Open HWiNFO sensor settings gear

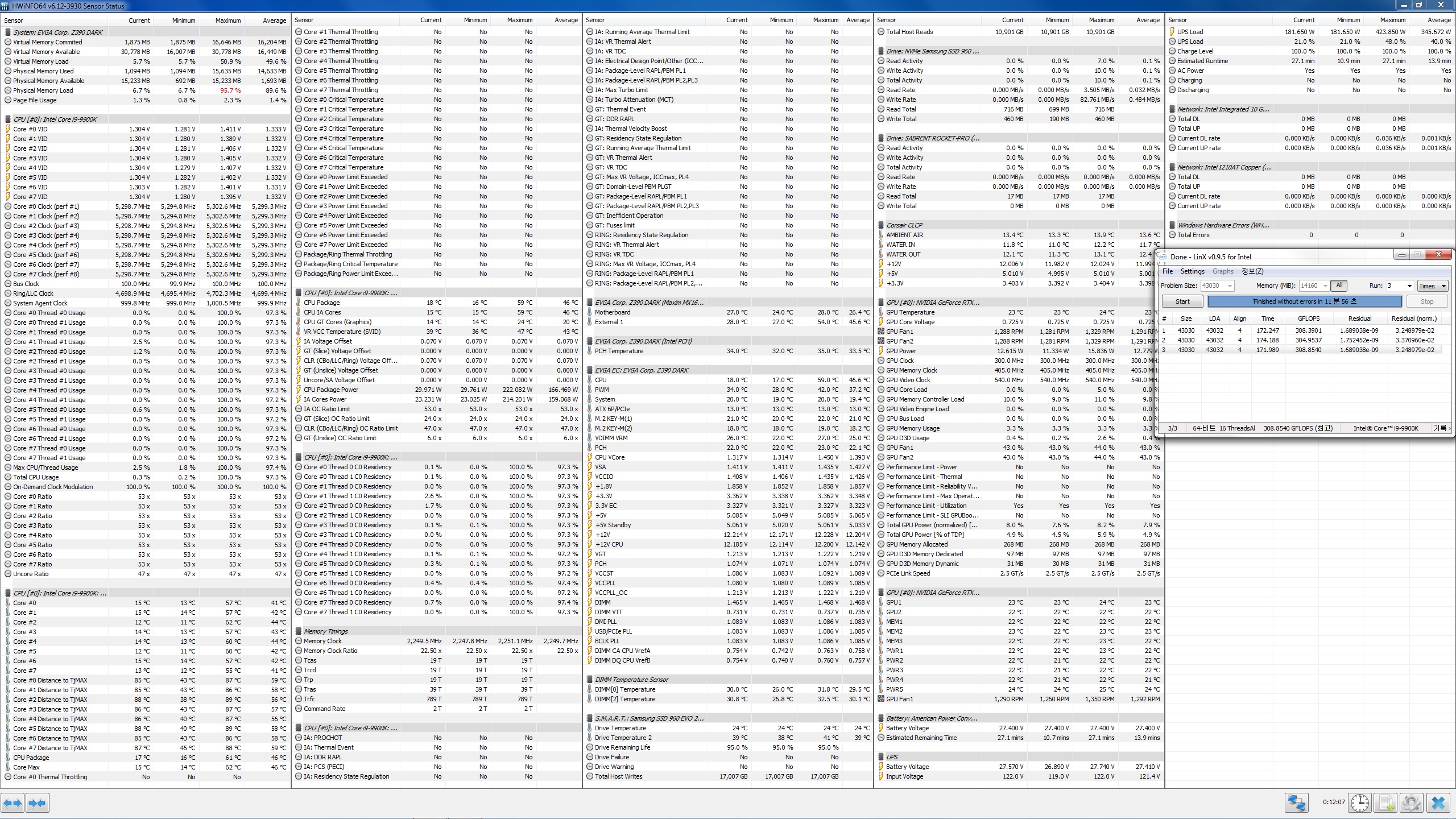pyautogui.click(x=1411, y=803)
